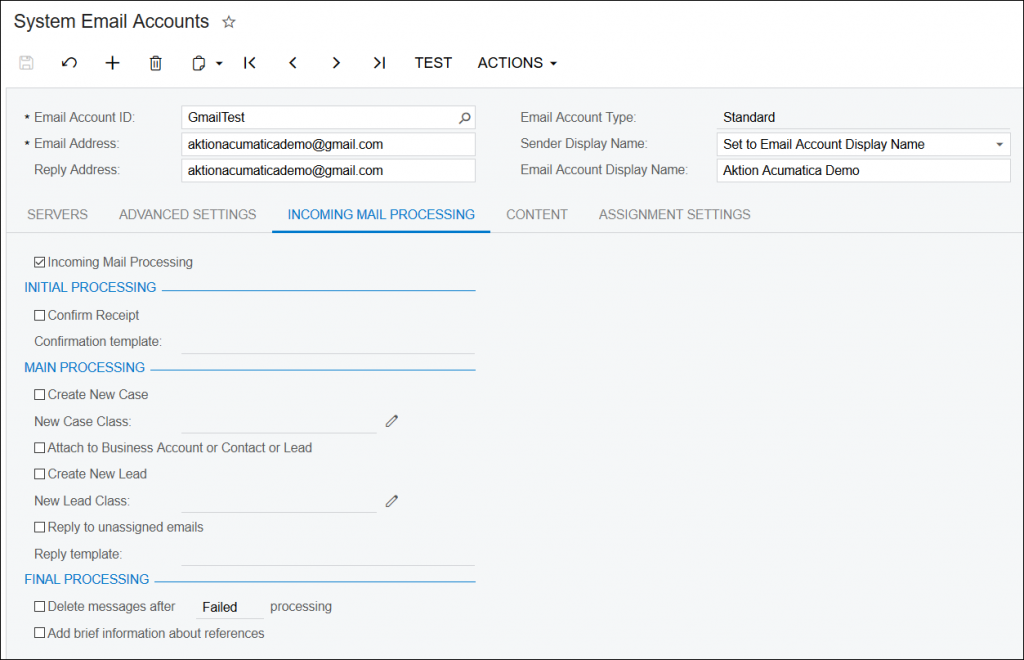Viewport: 1024px width, 660px height.
Task: Click New Lead Class field
Action: point(279,501)
